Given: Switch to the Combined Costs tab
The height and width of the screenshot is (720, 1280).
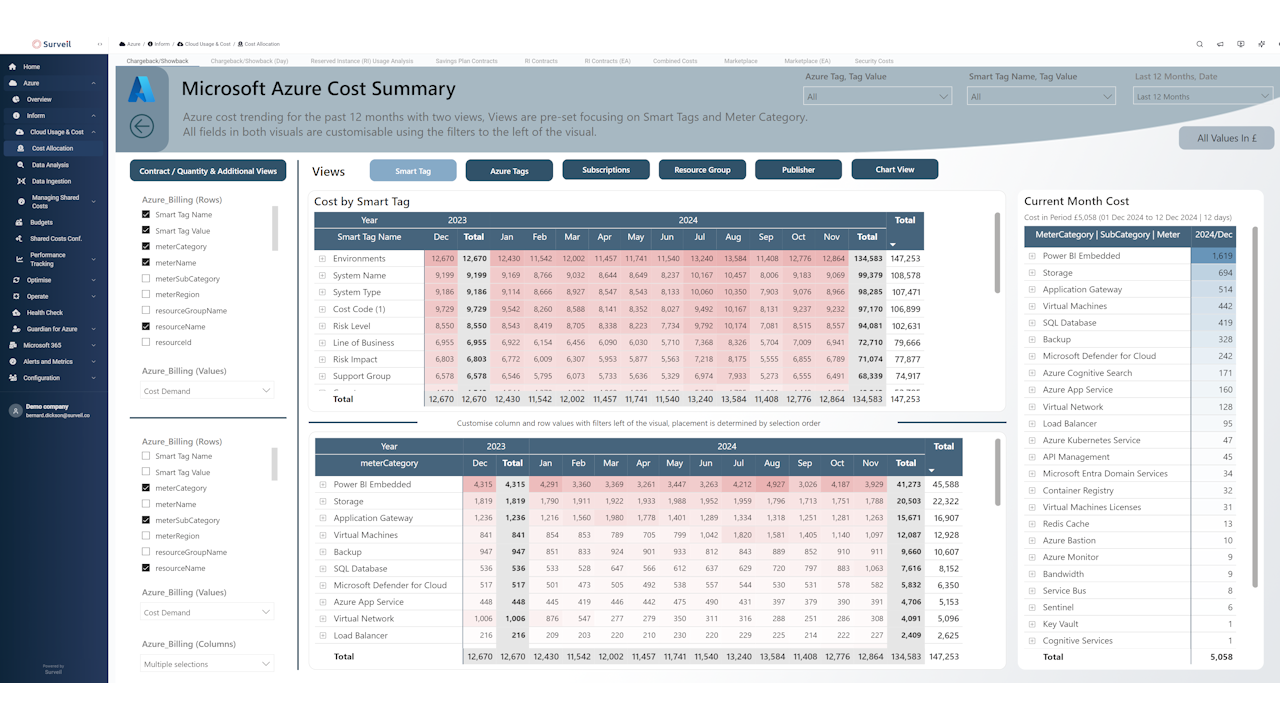Looking at the screenshot, I should point(675,61).
